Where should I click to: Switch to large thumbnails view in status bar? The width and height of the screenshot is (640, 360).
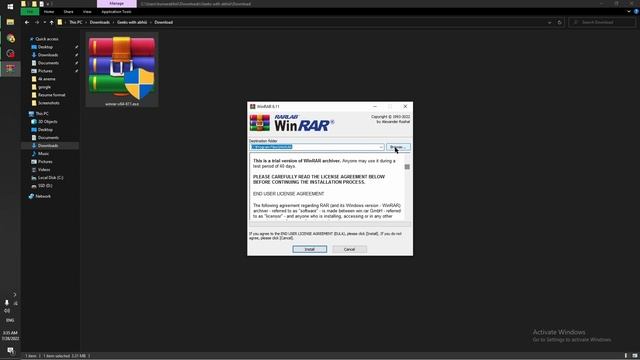[x=635, y=356]
